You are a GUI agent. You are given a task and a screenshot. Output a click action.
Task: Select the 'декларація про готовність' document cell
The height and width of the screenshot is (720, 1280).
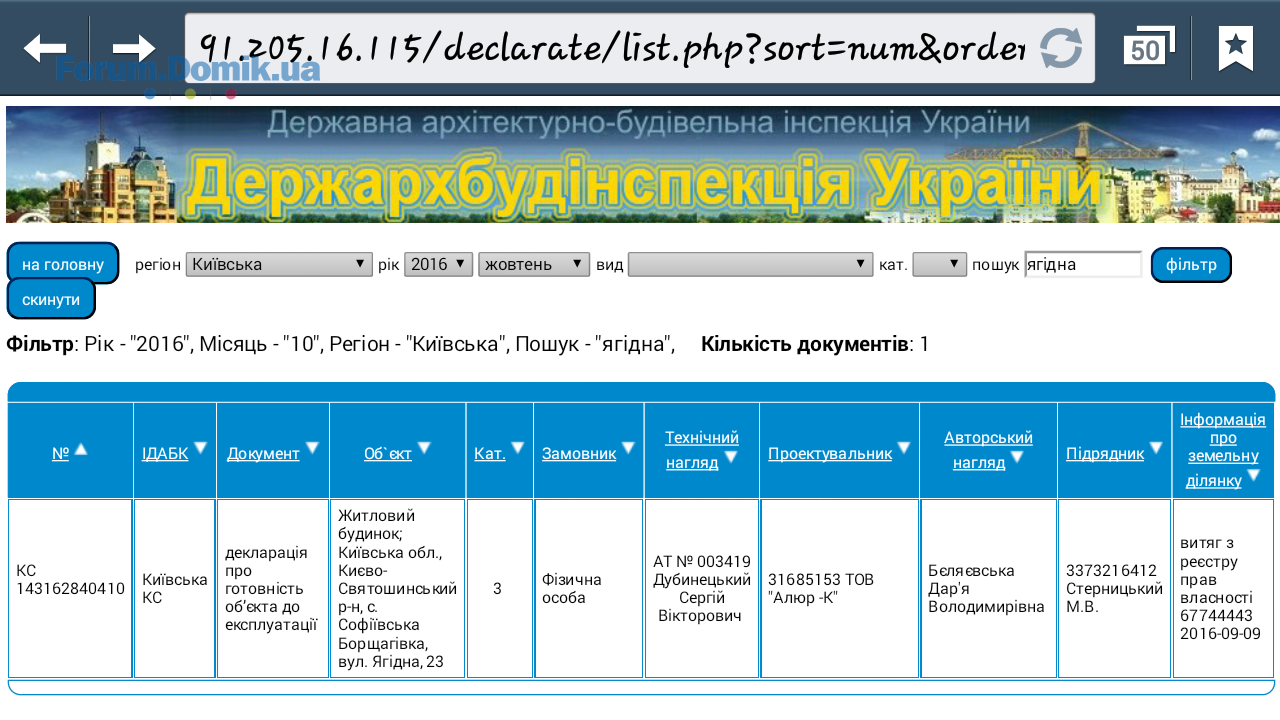[x=273, y=589]
